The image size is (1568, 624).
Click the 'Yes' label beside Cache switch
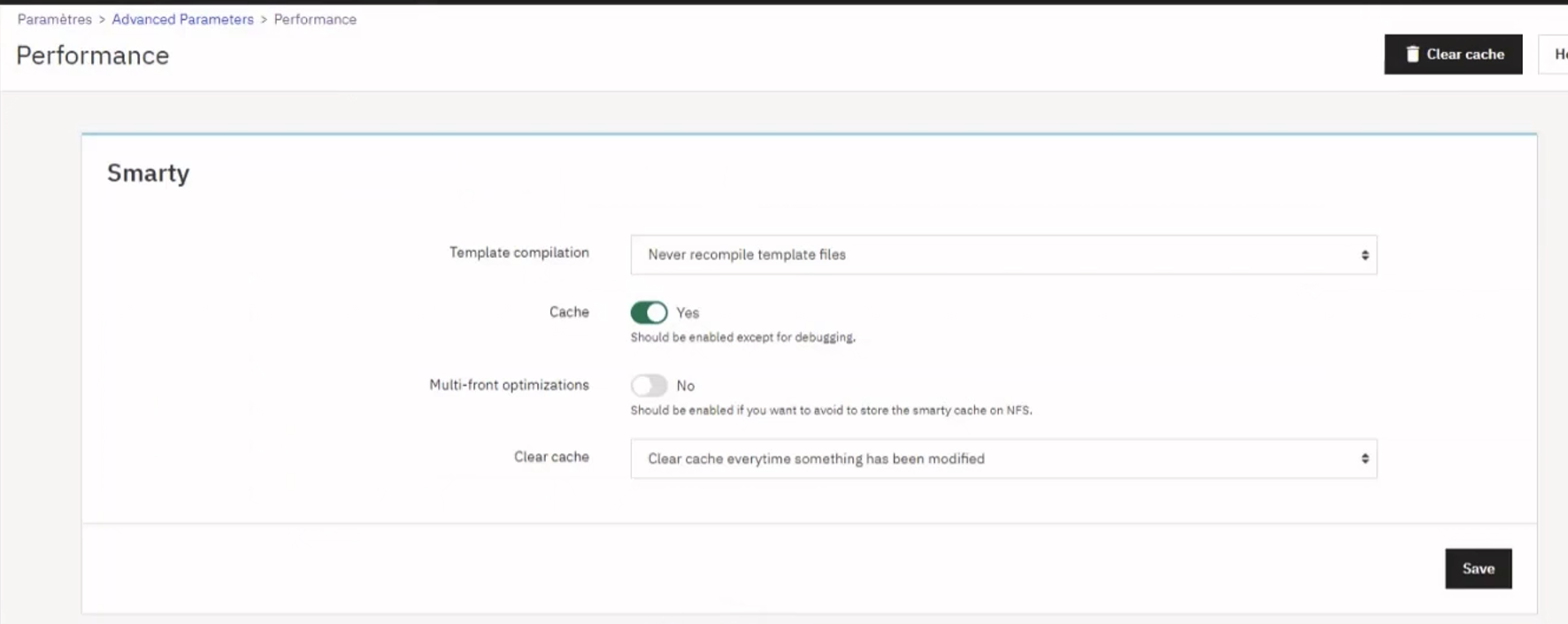click(688, 313)
